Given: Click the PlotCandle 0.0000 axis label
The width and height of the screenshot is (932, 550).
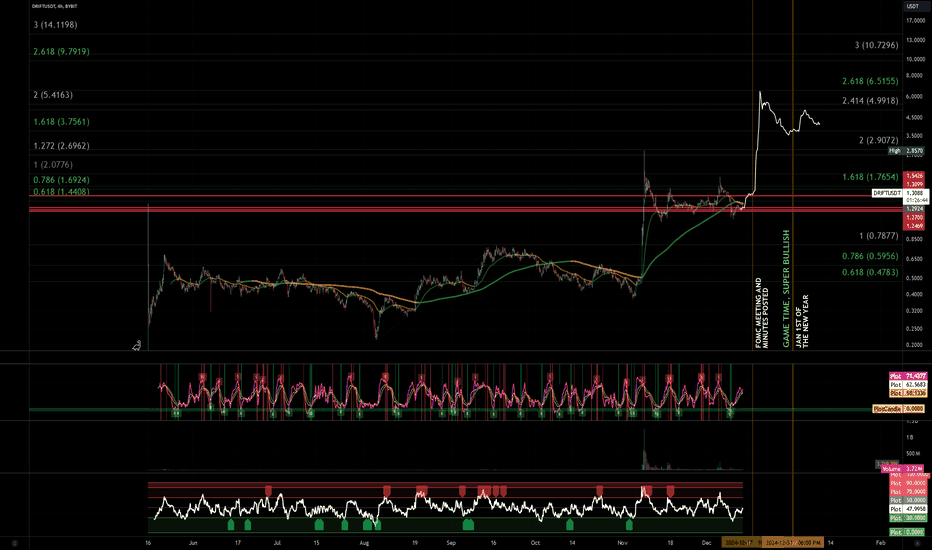Looking at the screenshot, I should (898, 408).
